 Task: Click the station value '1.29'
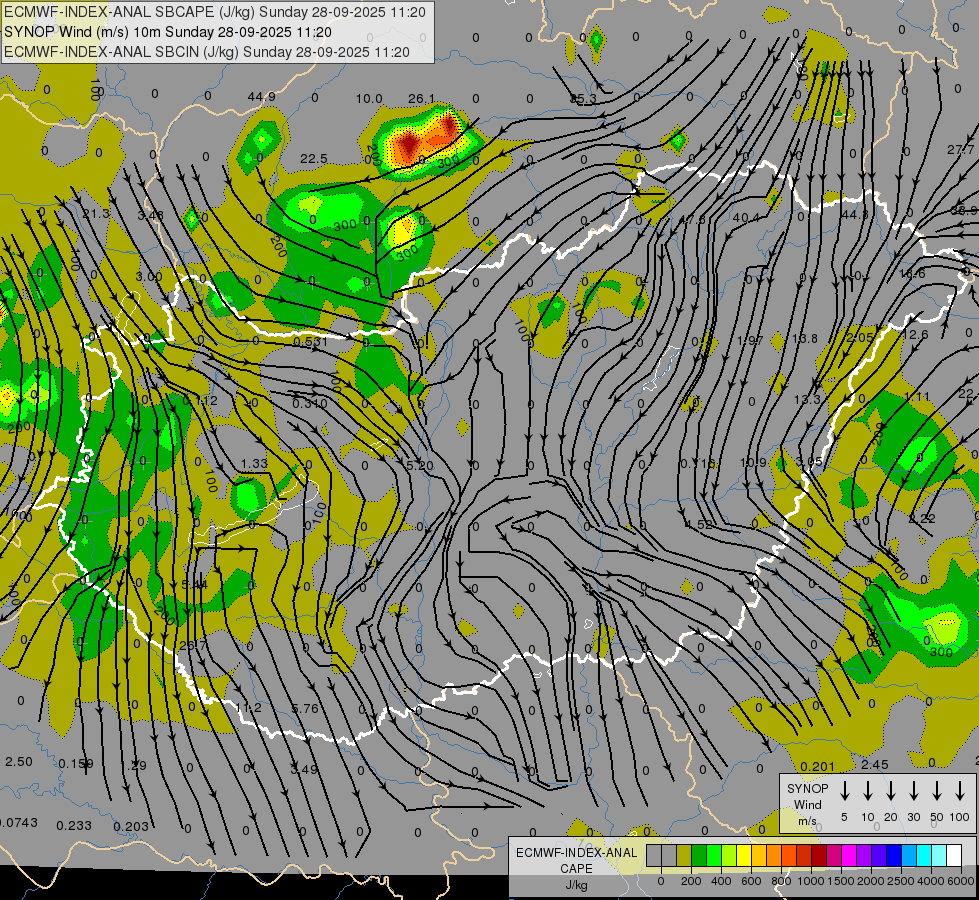click(x=133, y=765)
